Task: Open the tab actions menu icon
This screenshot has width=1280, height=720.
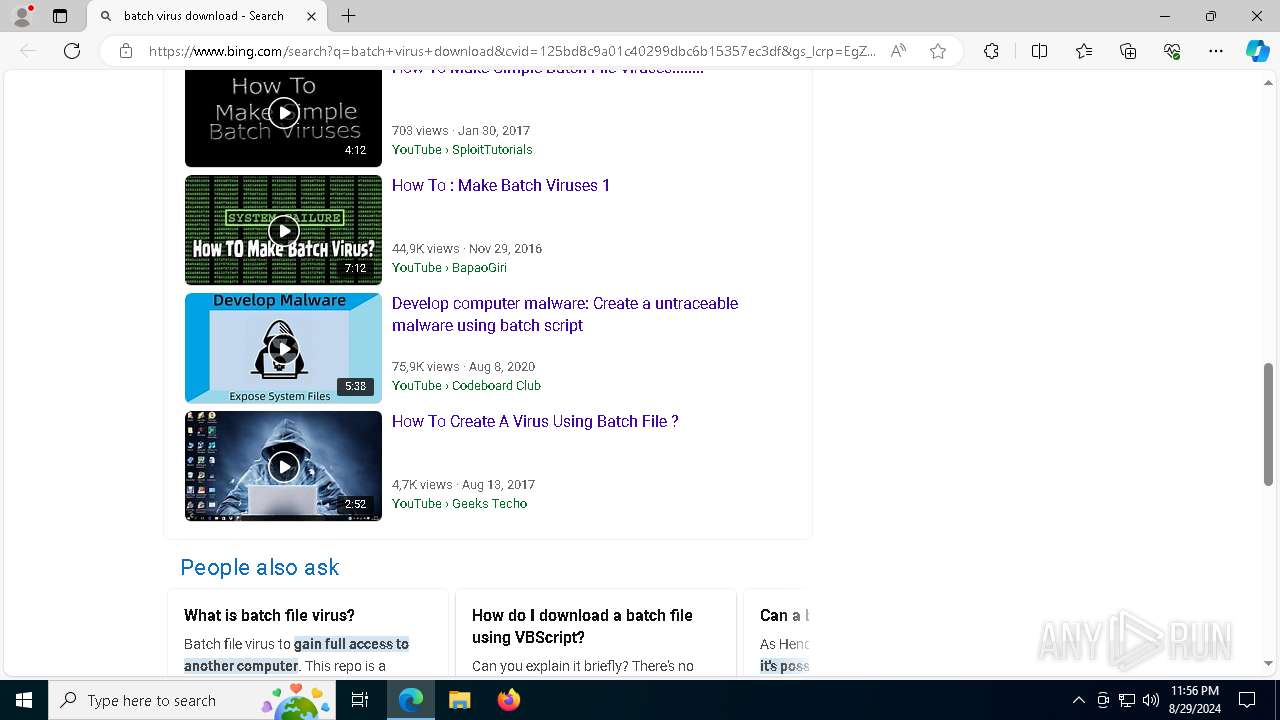Action: tap(60, 16)
